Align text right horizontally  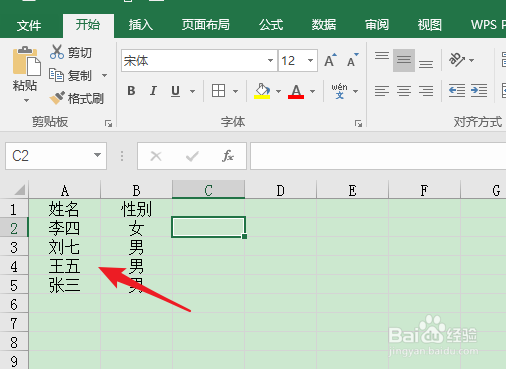pos(426,91)
